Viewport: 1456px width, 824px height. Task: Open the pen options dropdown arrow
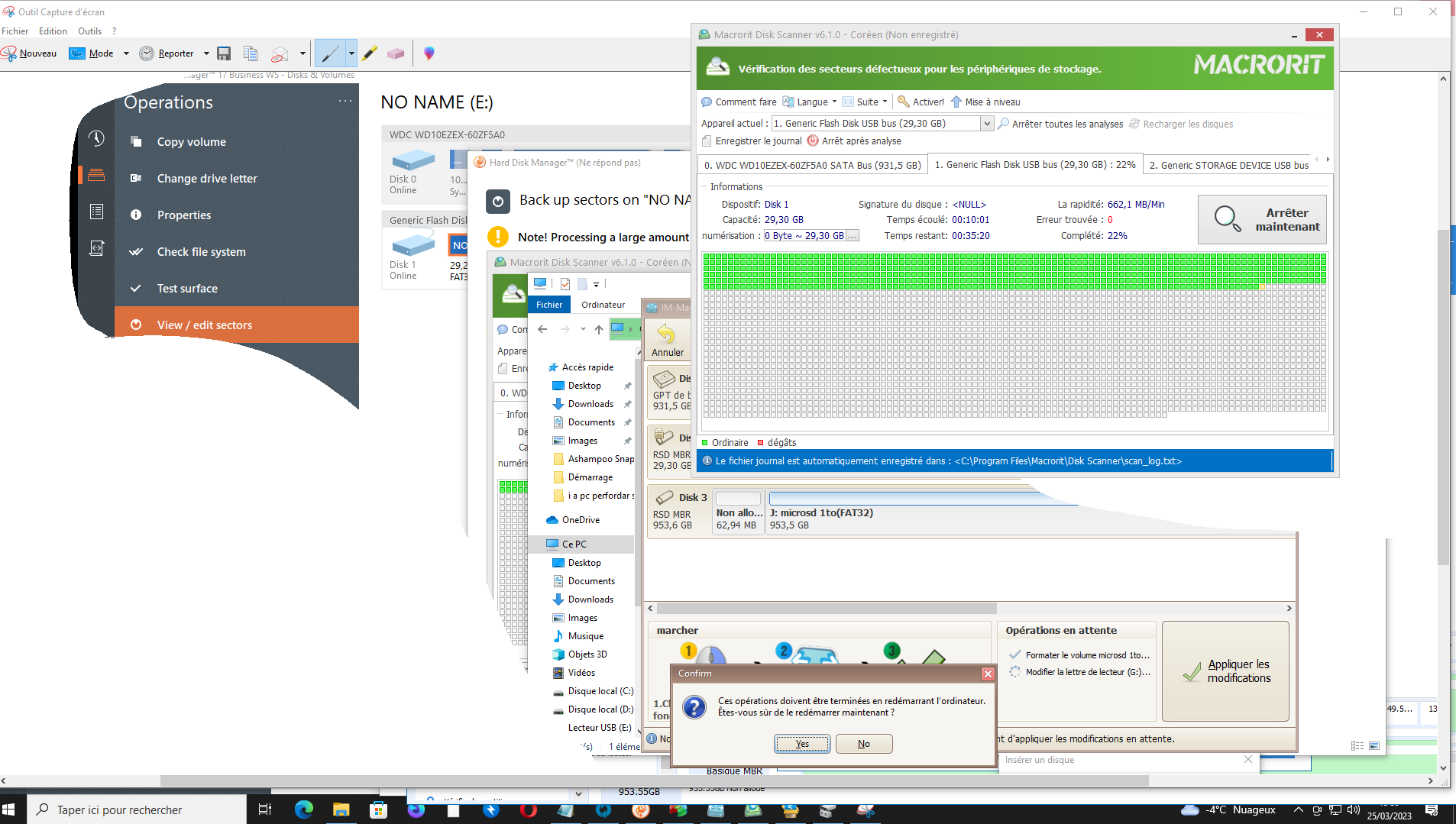(x=351, y=53)
